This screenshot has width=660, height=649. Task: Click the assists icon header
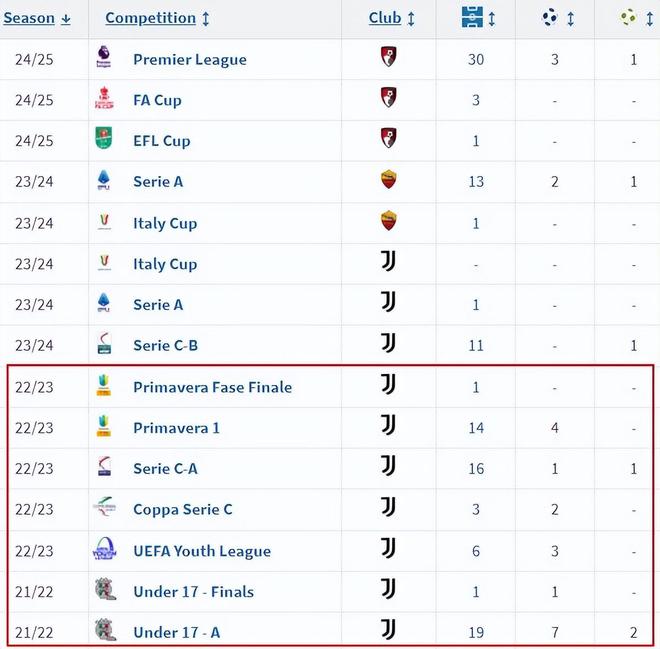pos(629,18)
